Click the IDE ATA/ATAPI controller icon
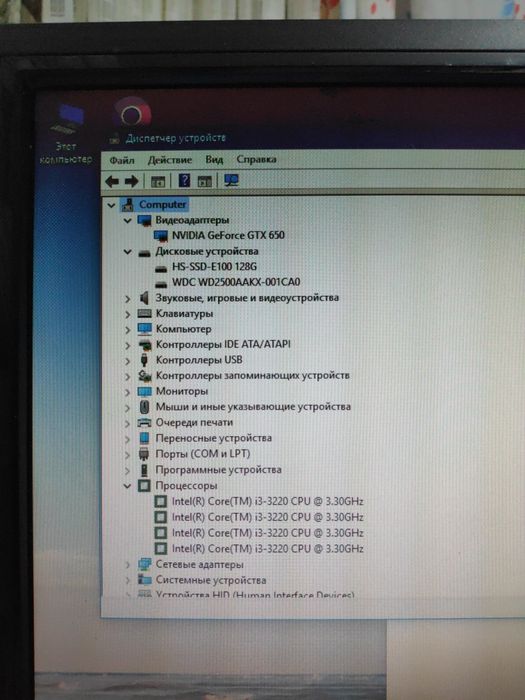 pos(145,345)
